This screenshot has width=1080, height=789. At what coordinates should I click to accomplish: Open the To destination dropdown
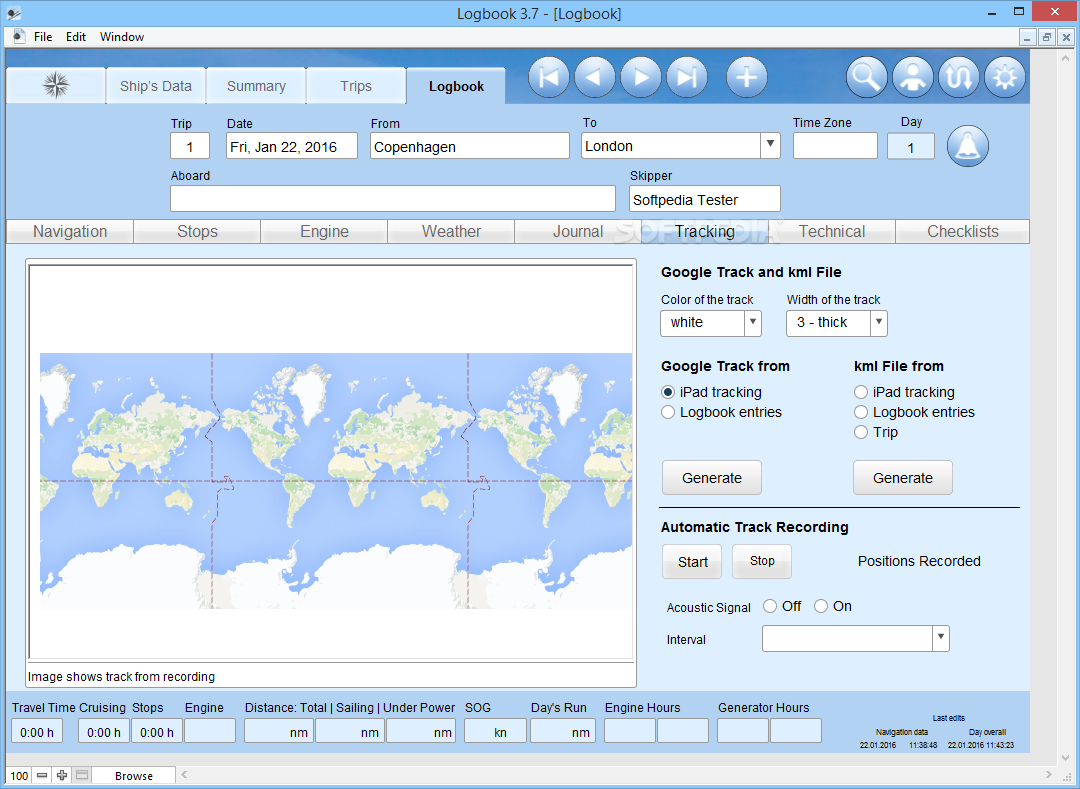click(x=770, y=145)
